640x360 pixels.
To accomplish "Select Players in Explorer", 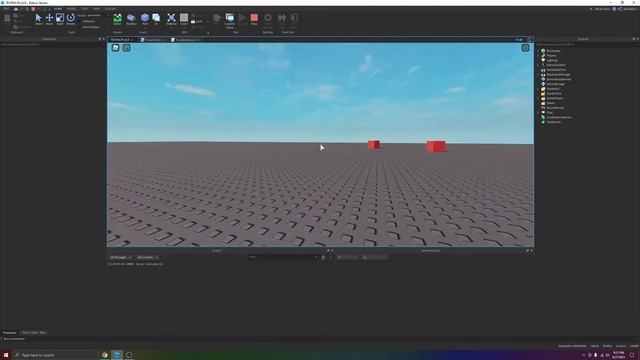I will (551, 56).
